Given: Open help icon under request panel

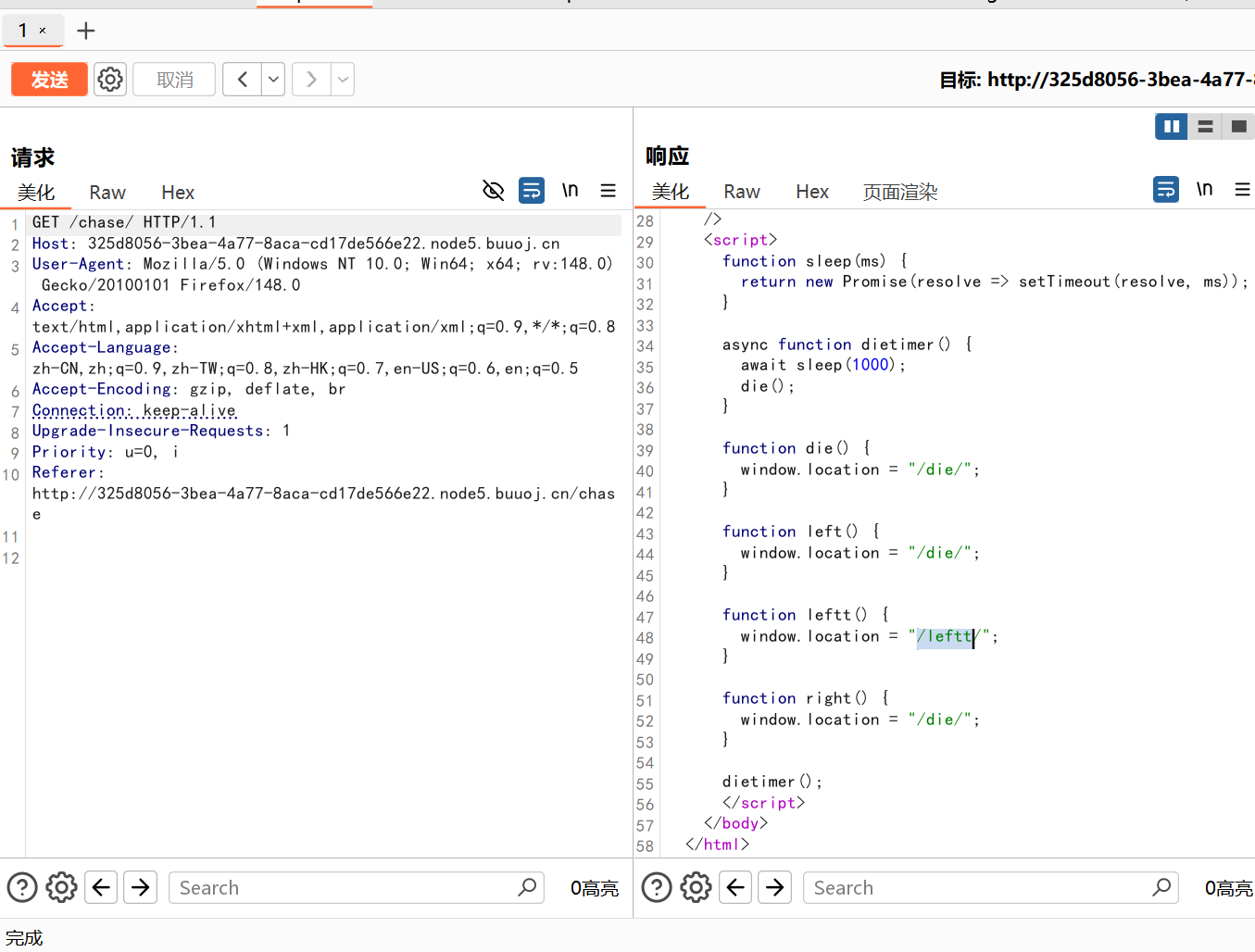Looking at the screenshot, I should coord(22,888).
